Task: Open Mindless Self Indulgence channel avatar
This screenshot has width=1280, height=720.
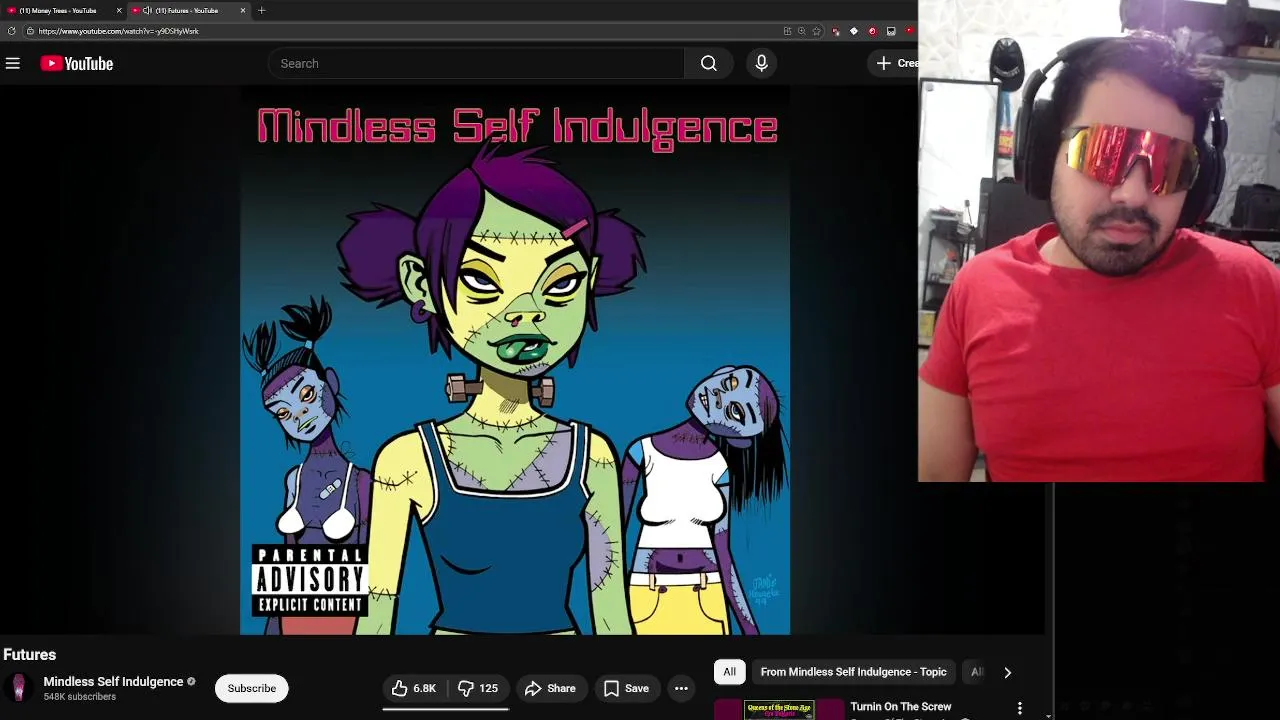Action: coord(18,688)
